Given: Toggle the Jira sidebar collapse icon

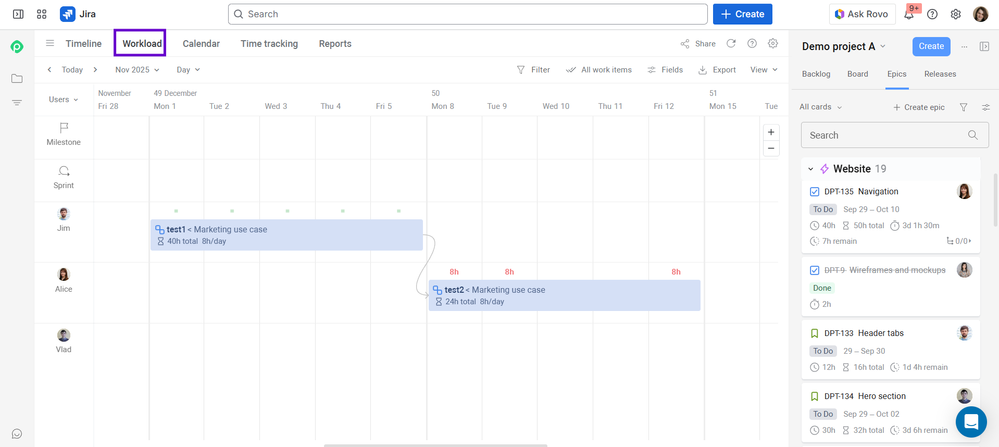Looking at the screenshot, I should [18, 14].
